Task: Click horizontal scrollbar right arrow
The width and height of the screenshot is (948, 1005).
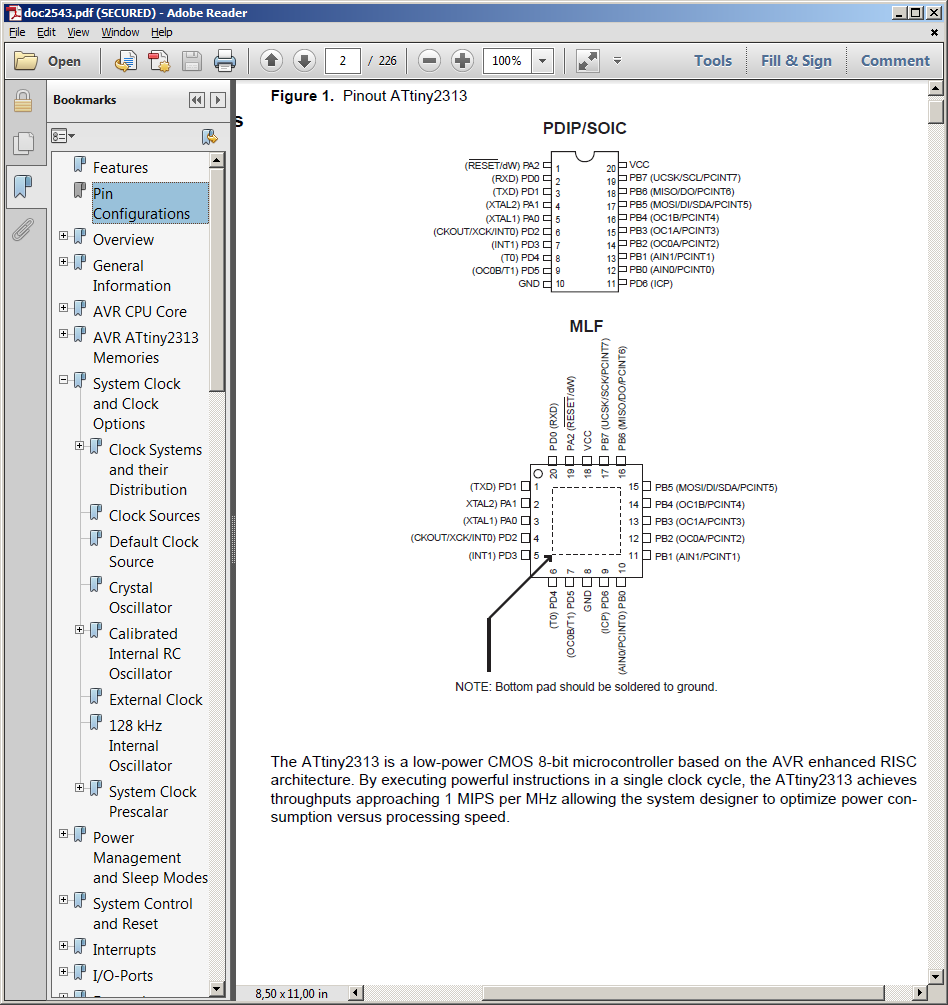Action: pyautogui.click(x=920, y=993)
